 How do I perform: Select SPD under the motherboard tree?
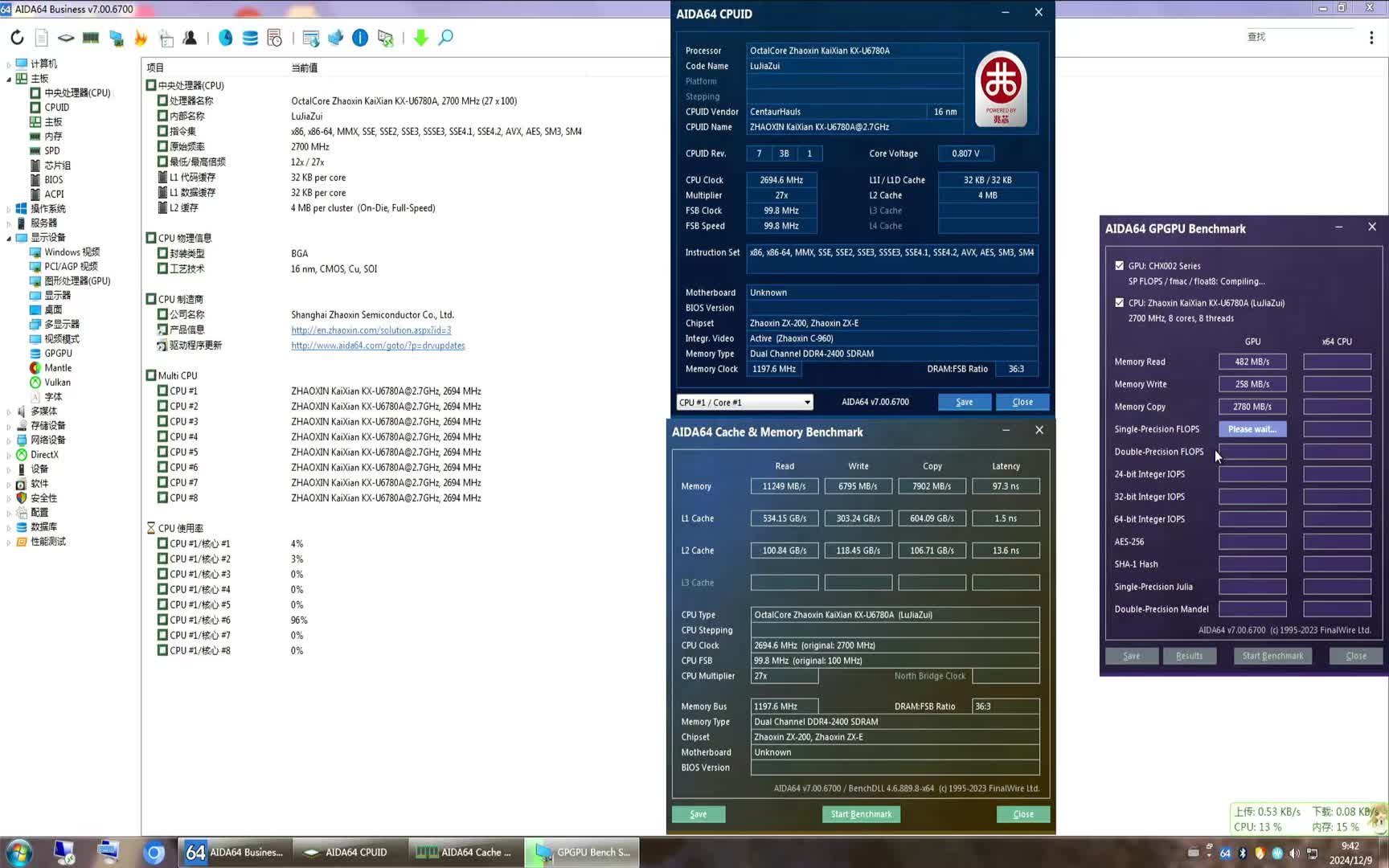point(52,150)
